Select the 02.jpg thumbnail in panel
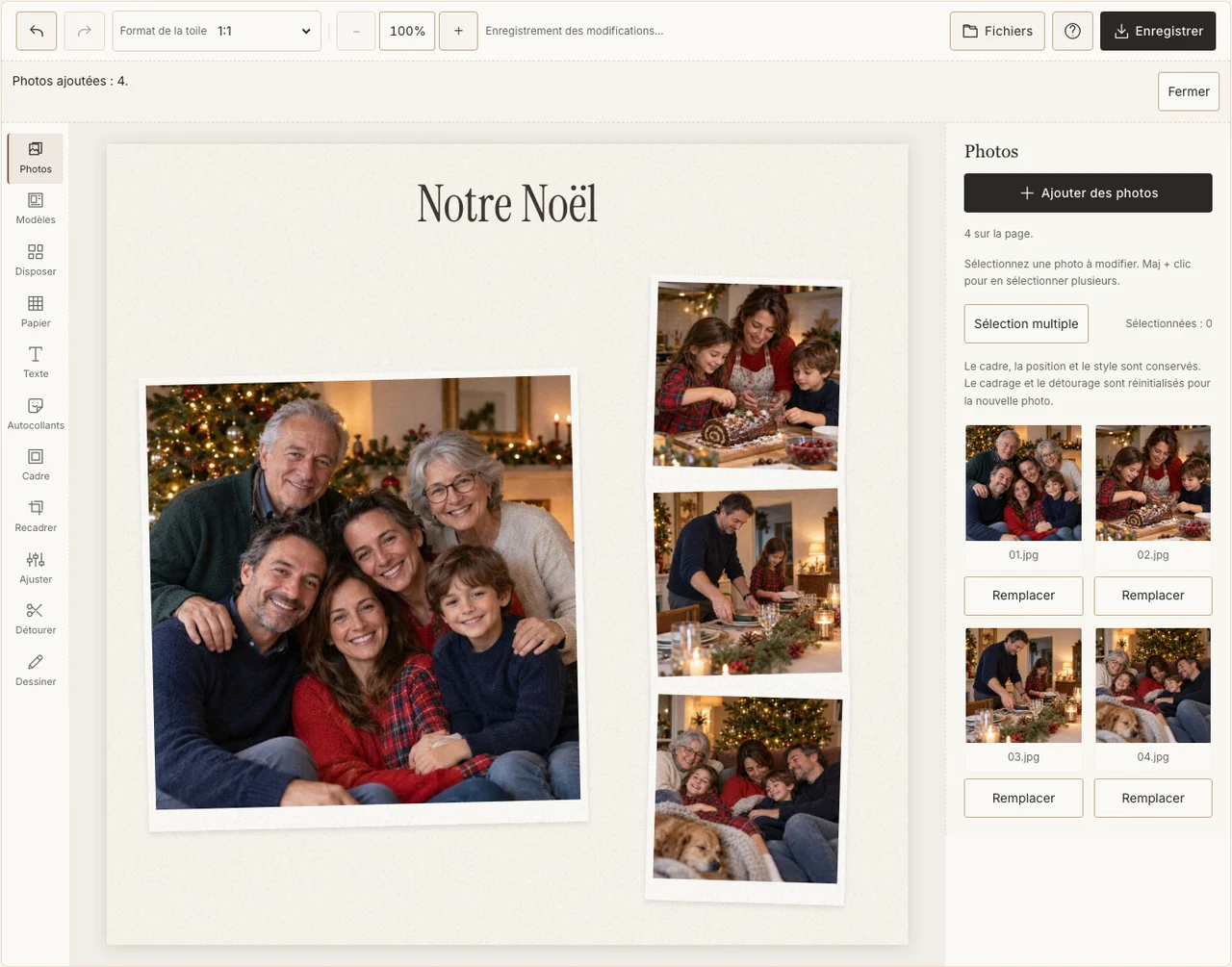The height and width of the screenshot is (967, 1232). (x=1153, y=483)
